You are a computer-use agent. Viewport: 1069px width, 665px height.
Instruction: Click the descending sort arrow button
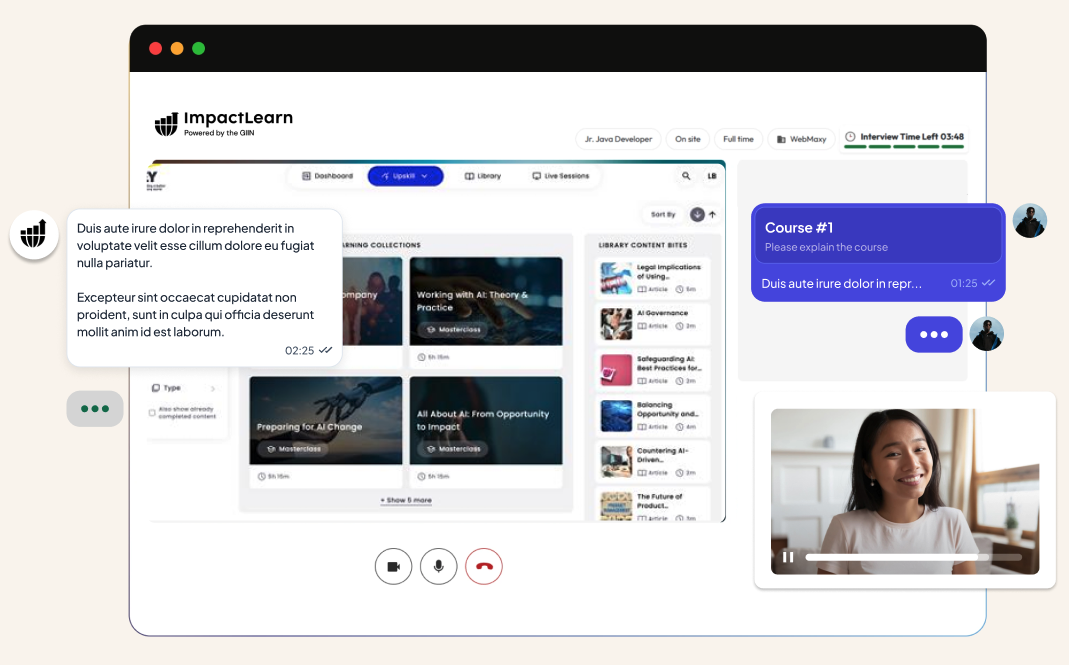697,214
